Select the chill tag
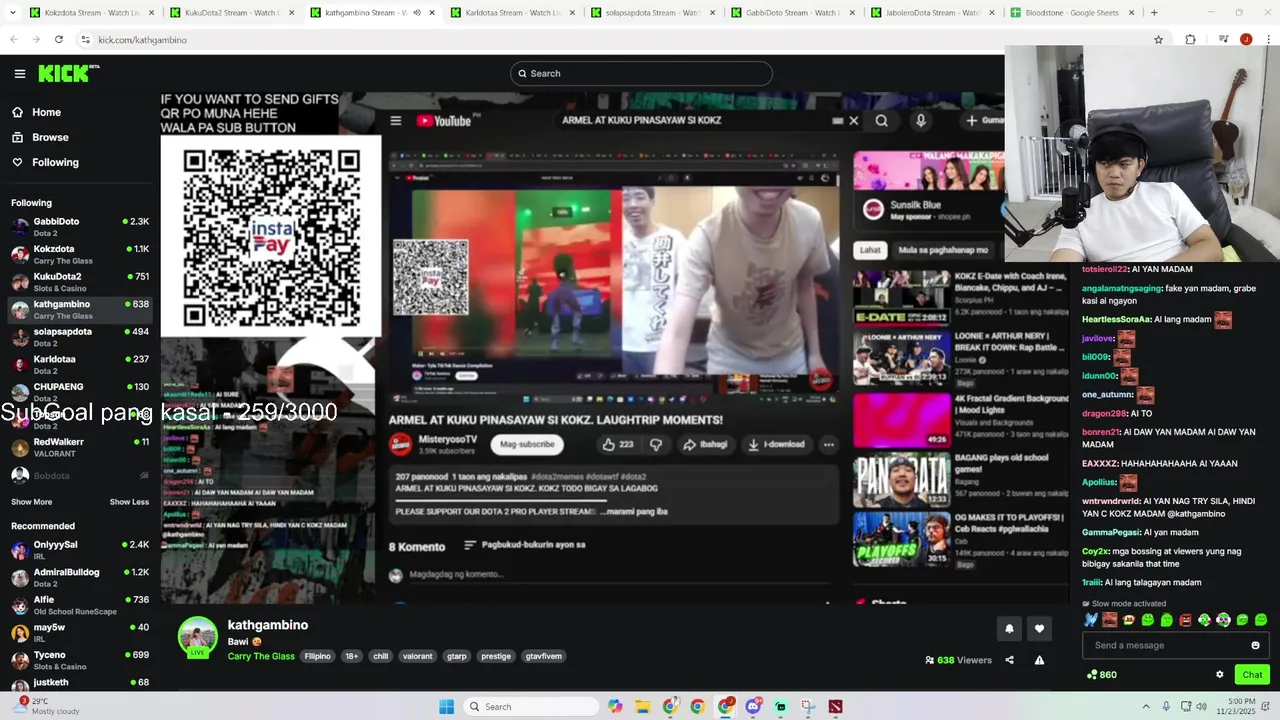 point(381,656)
